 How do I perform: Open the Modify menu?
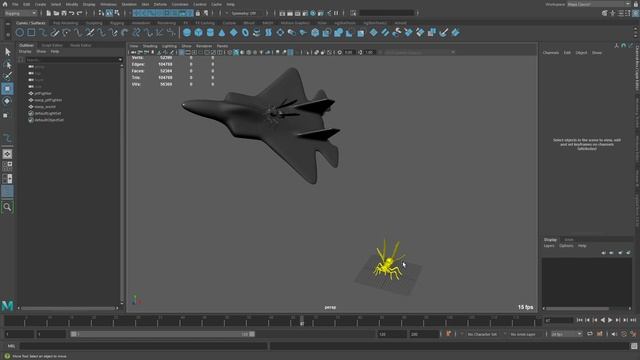pos(72,4)
